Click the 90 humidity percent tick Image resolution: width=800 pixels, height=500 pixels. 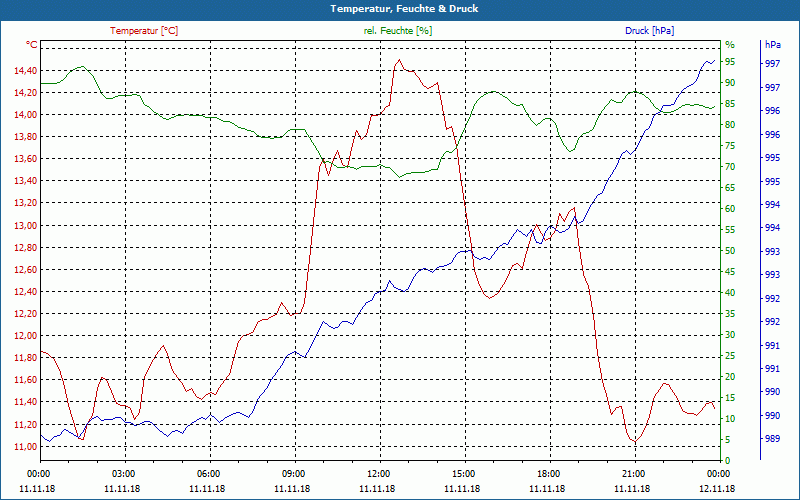coord(730,83)
